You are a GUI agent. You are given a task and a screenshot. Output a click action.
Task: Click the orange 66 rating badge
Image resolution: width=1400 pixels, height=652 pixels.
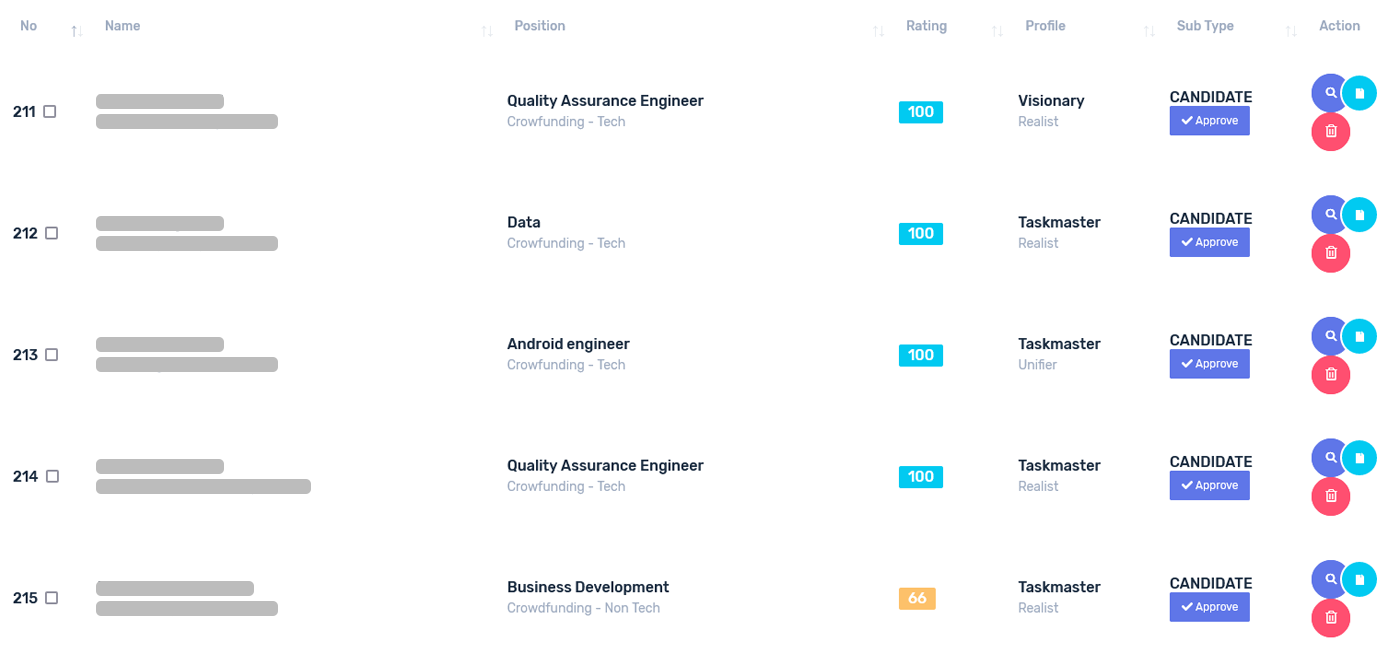917,598
